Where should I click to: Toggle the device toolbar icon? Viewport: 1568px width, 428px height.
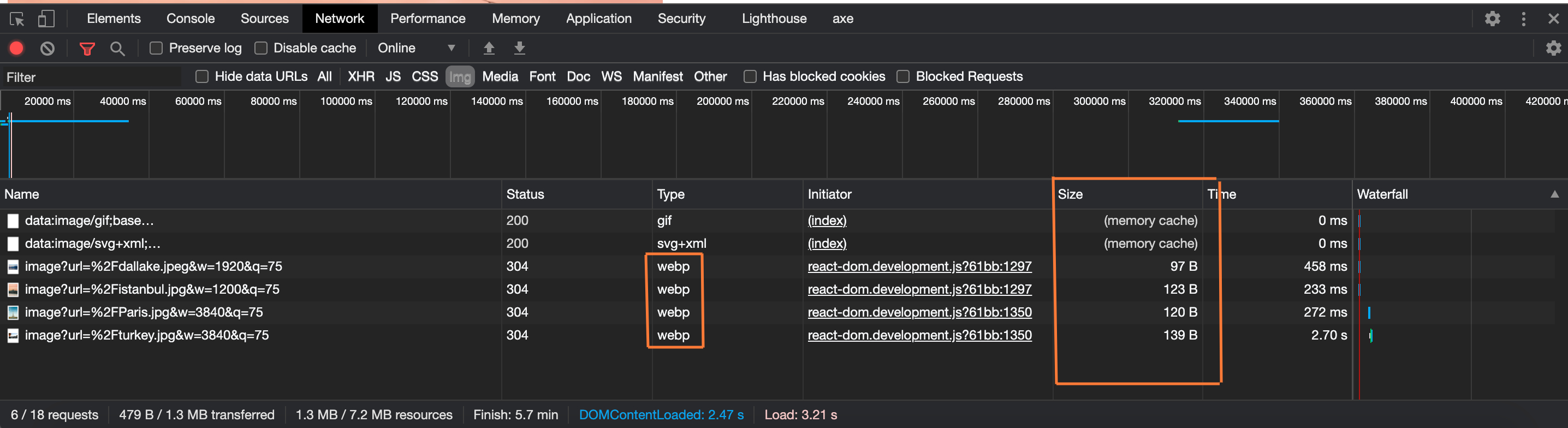click(46, 19)
